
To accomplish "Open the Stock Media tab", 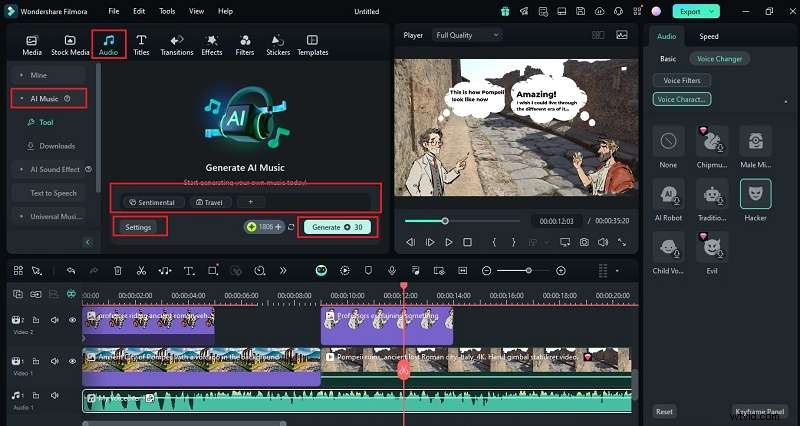I will pos(70,45).
